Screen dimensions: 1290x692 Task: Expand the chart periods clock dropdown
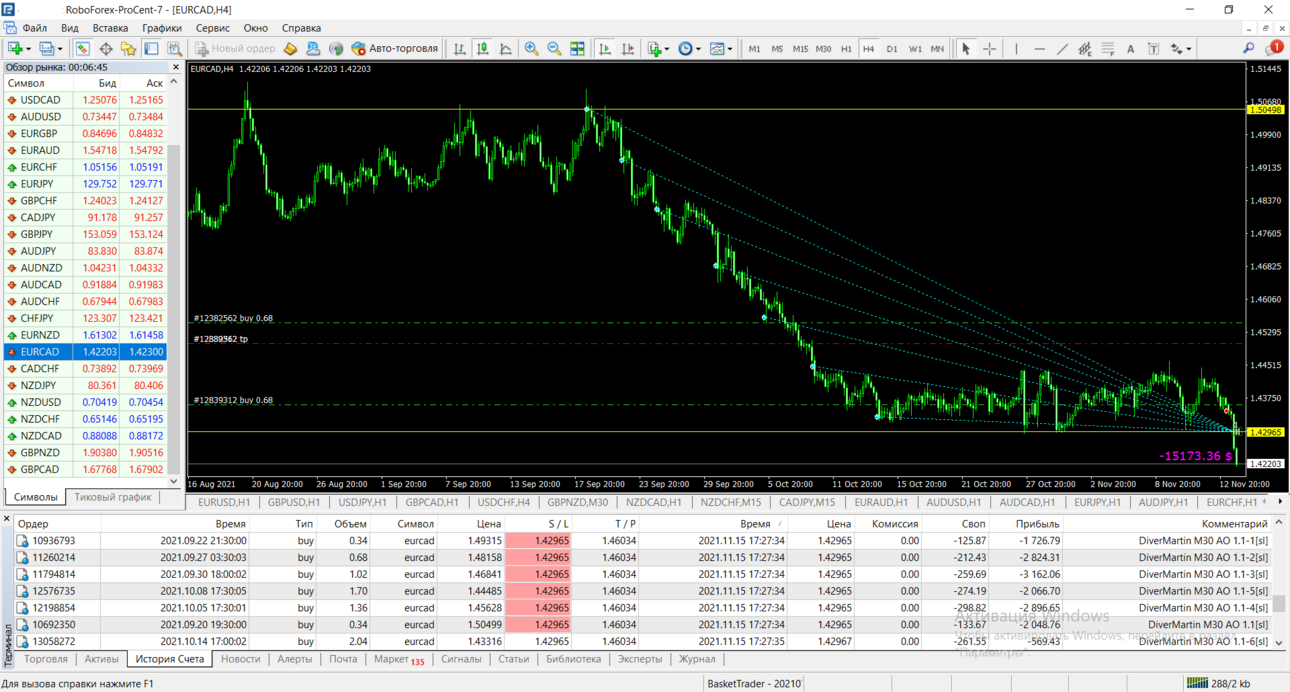click(697, 48)
